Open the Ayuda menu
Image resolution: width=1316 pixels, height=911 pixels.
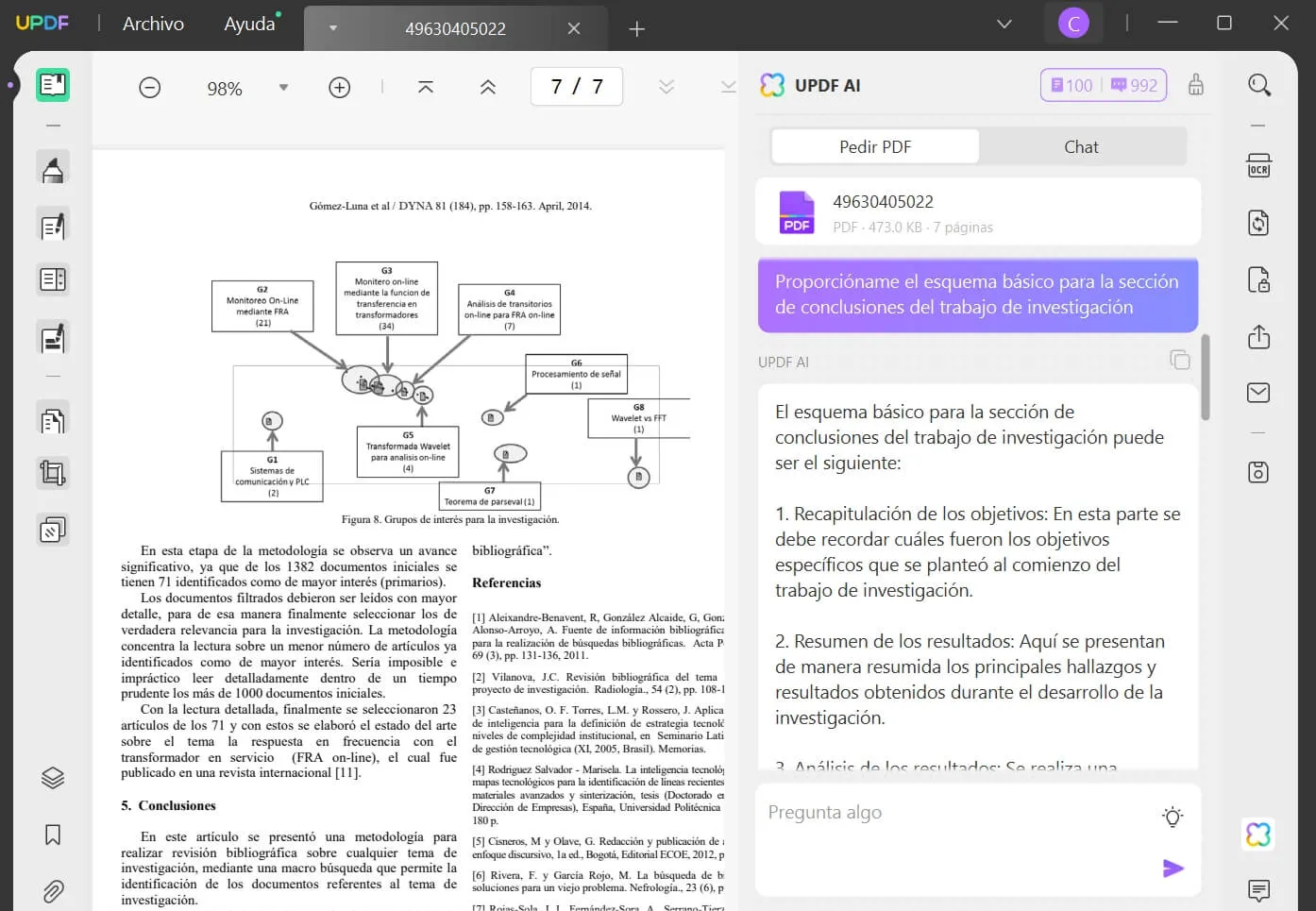click(x=250, y=24)
